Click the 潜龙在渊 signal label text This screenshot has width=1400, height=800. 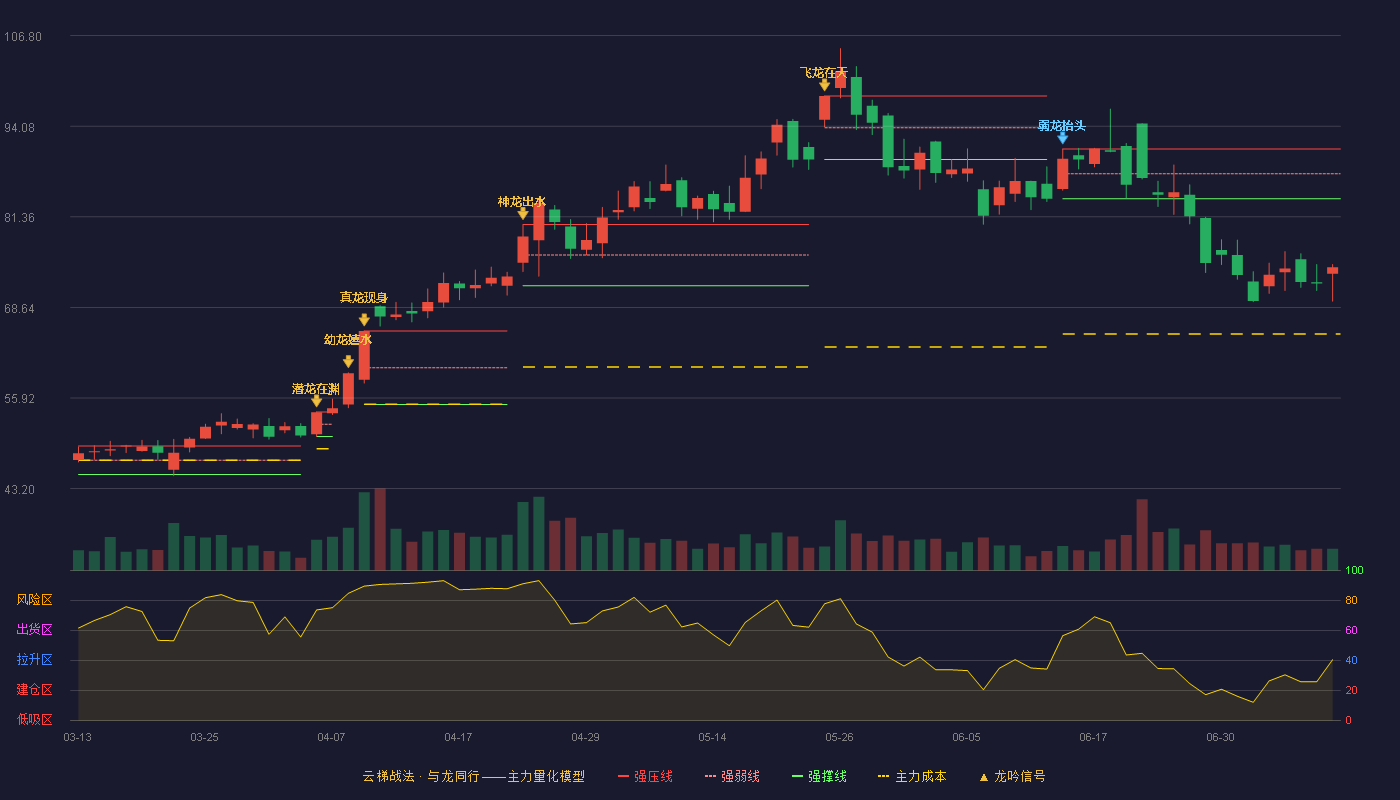pos(316,389)
